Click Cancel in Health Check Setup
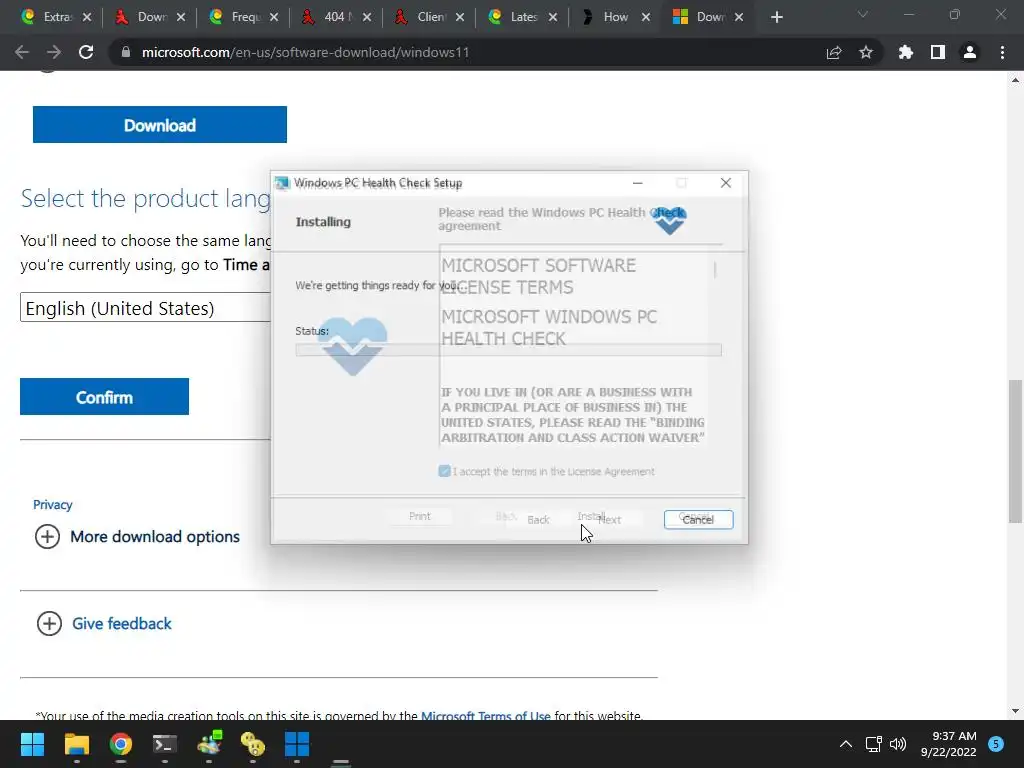Viewport: 1024px width, 768px height. (x=698, y=519)
